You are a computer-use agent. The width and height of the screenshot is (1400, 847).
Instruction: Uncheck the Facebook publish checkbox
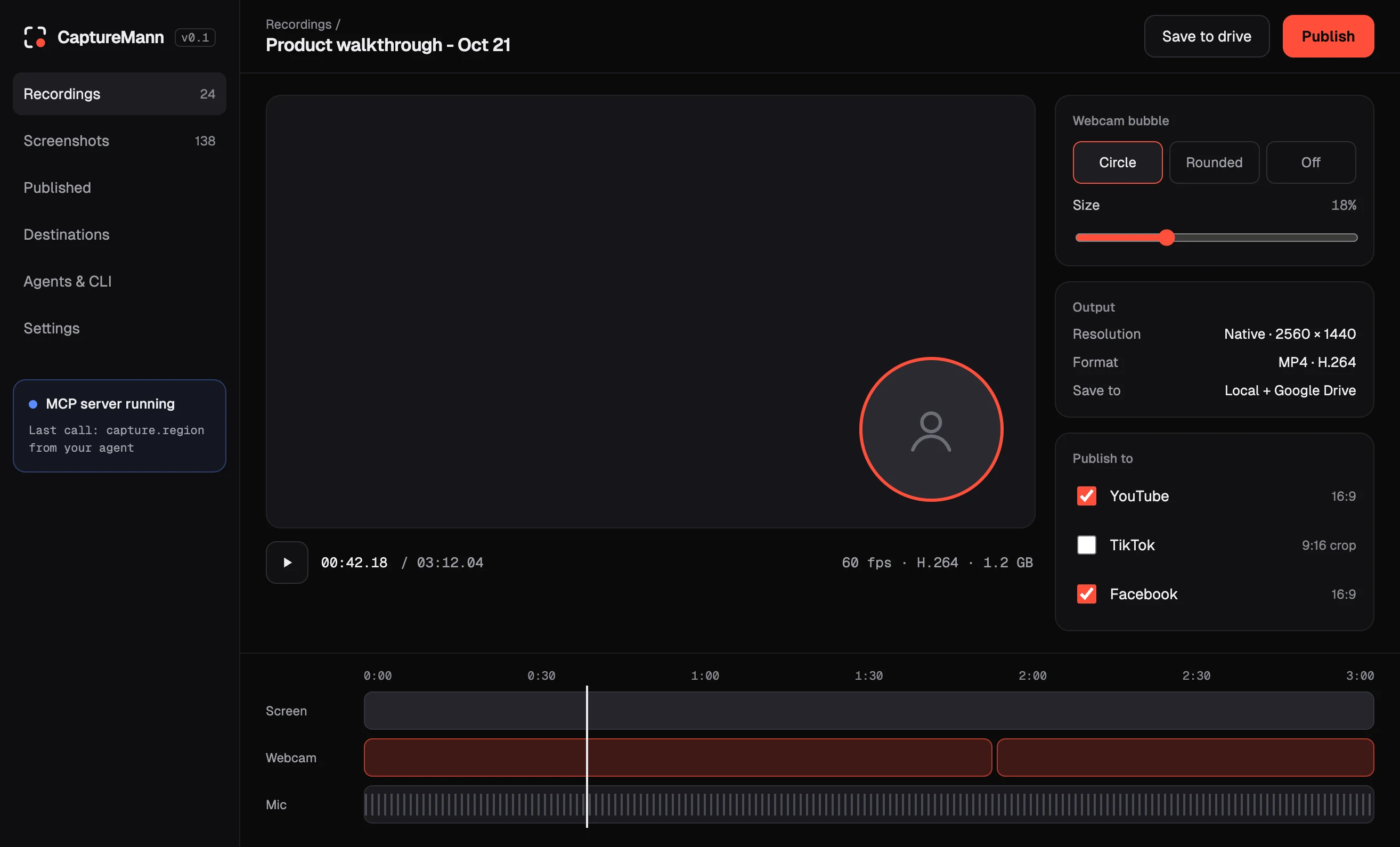coord(1086,593)
